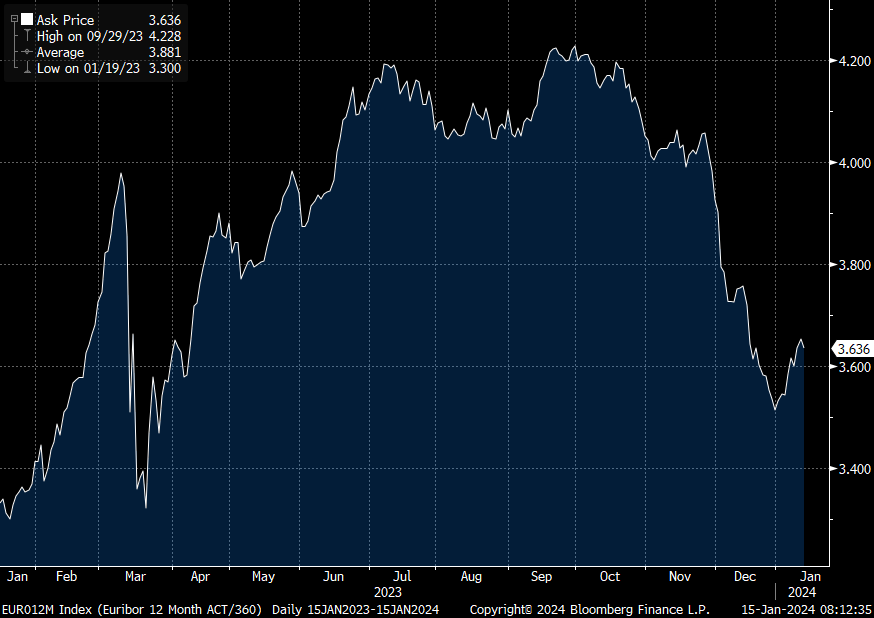This screenshot has height=618, width=874.
Task: Click the 3.400 y-axis label
Action: coord(853,469)
